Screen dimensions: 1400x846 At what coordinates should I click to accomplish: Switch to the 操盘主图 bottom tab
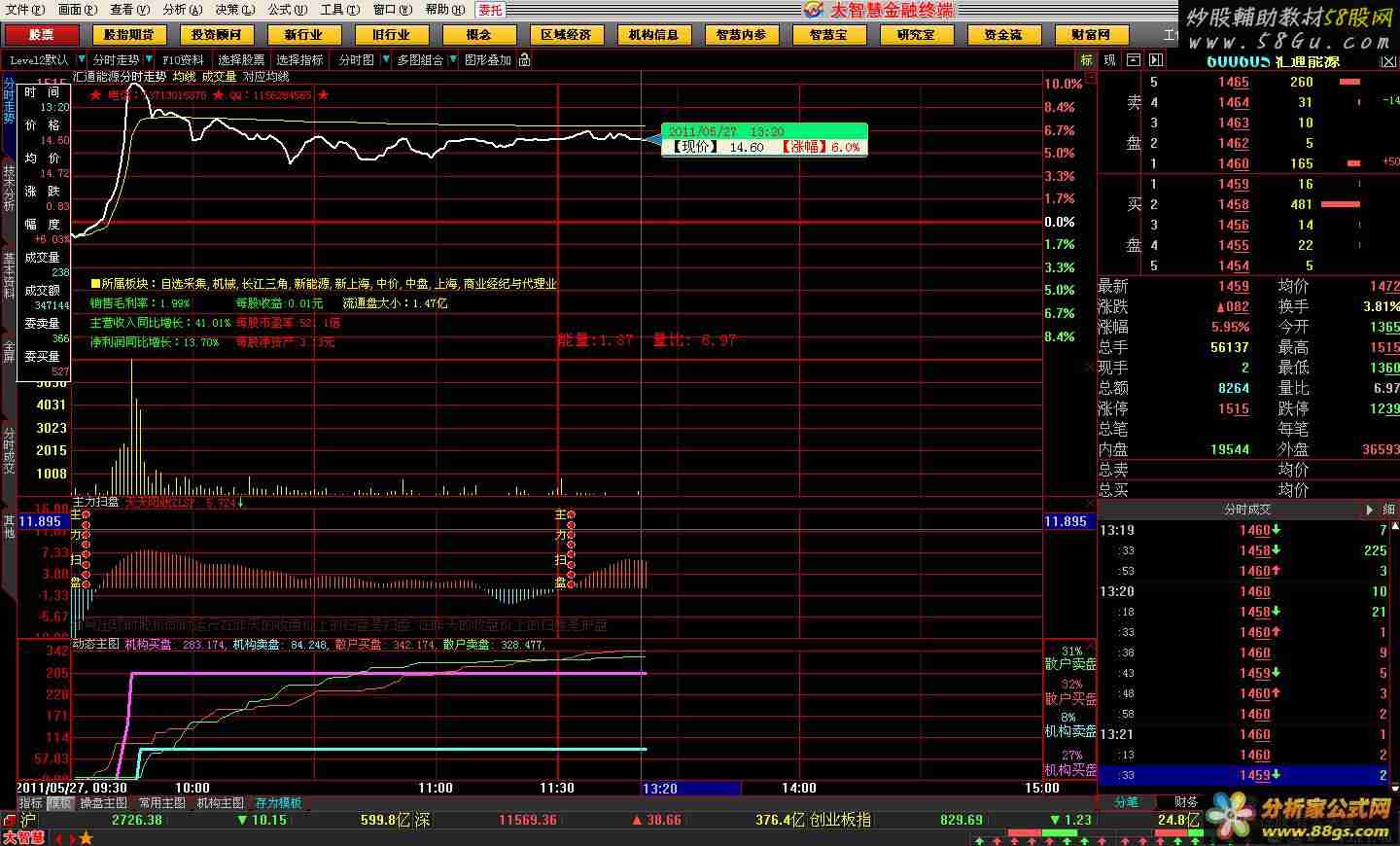[x=104, y=803]
